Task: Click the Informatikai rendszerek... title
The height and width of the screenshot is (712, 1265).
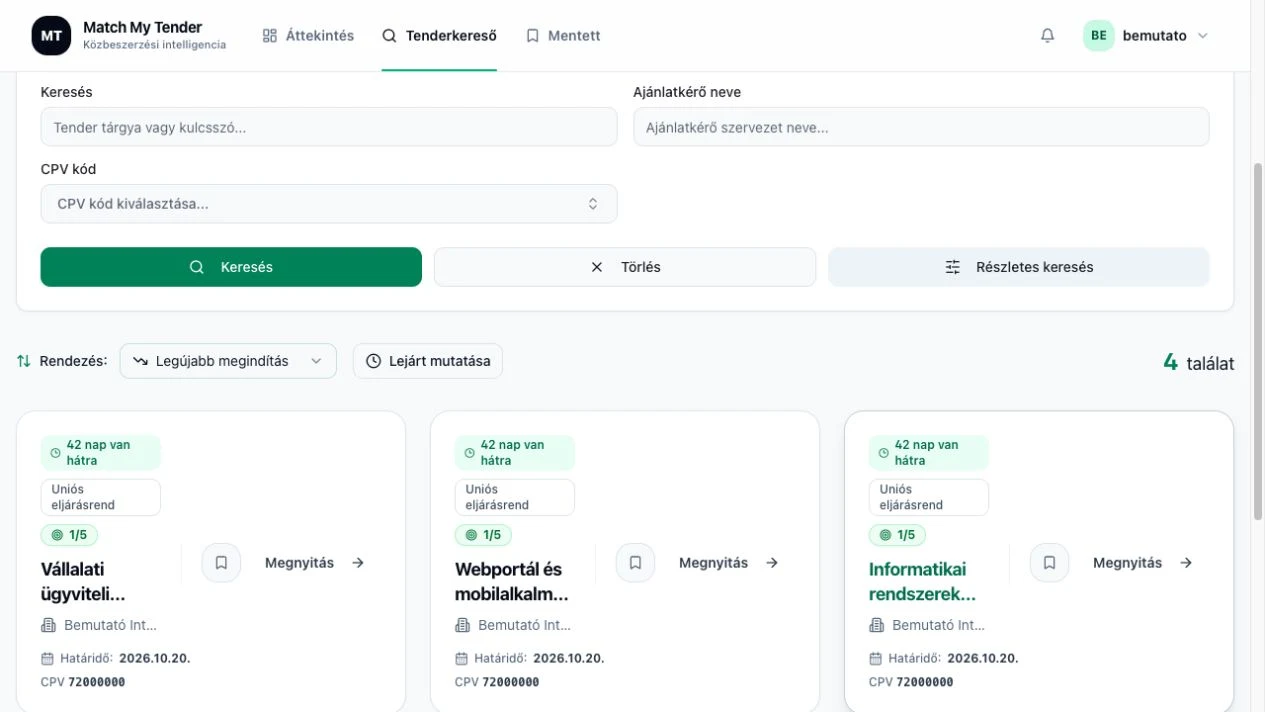Action: tap(922, 582)
